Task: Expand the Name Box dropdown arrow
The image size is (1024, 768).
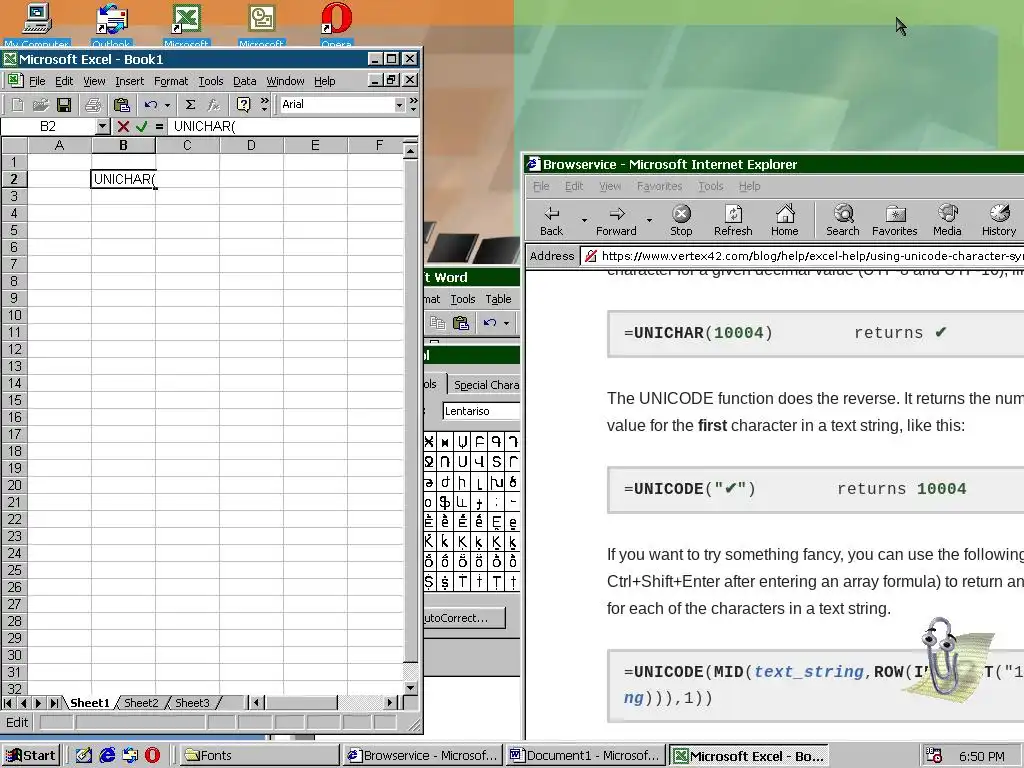Action: [102, 126]
